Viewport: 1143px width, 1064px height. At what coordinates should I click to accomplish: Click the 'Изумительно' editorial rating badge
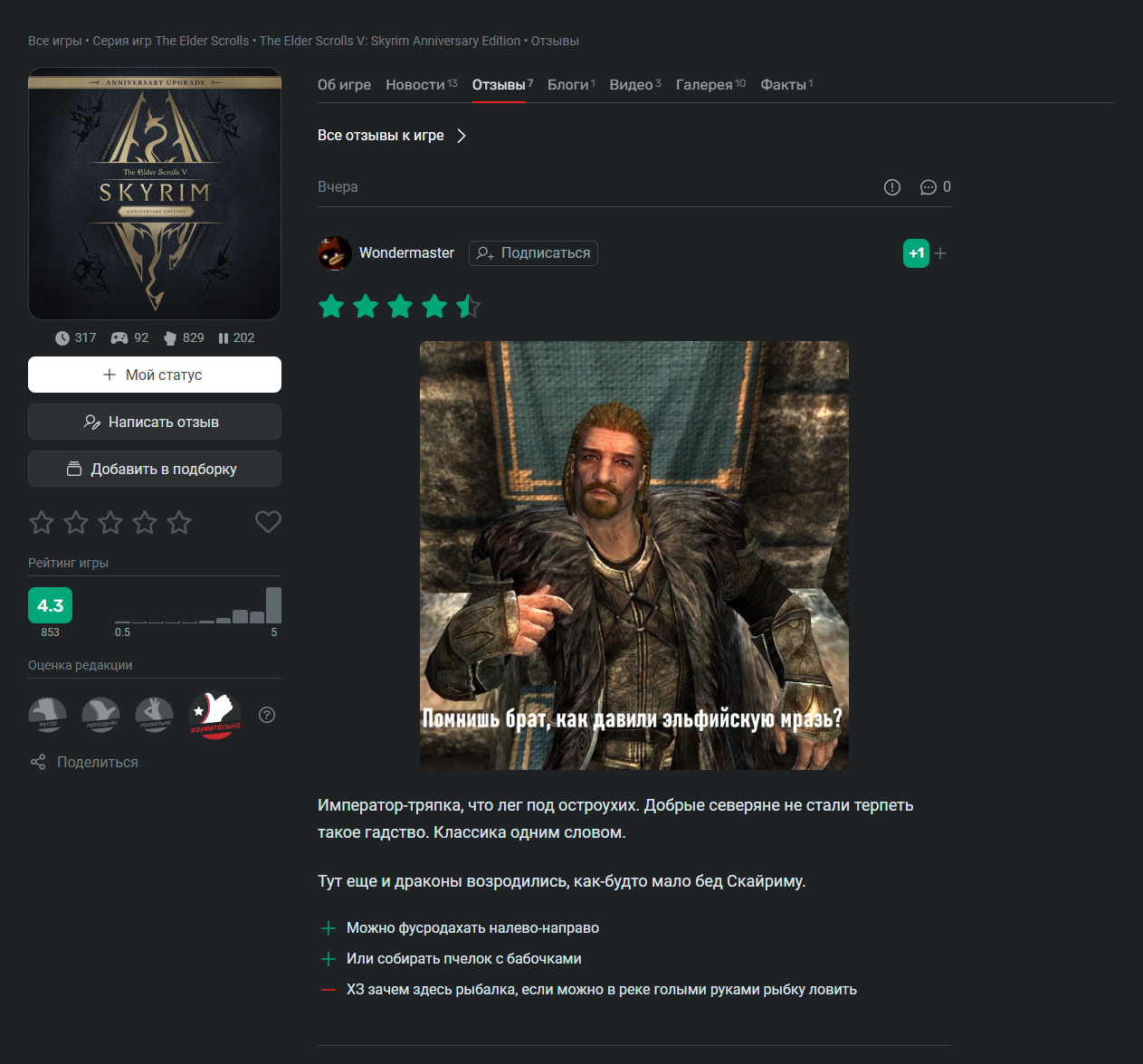[214, 715]
